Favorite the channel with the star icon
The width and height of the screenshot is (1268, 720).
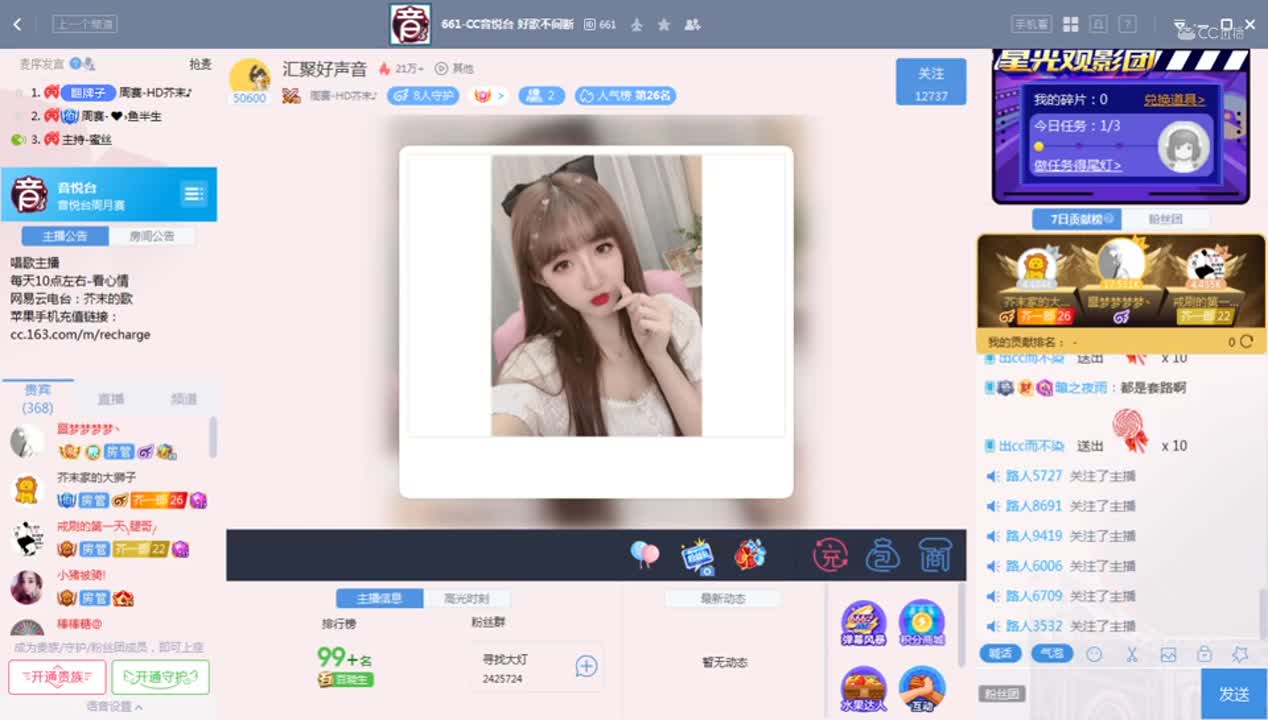664,24
